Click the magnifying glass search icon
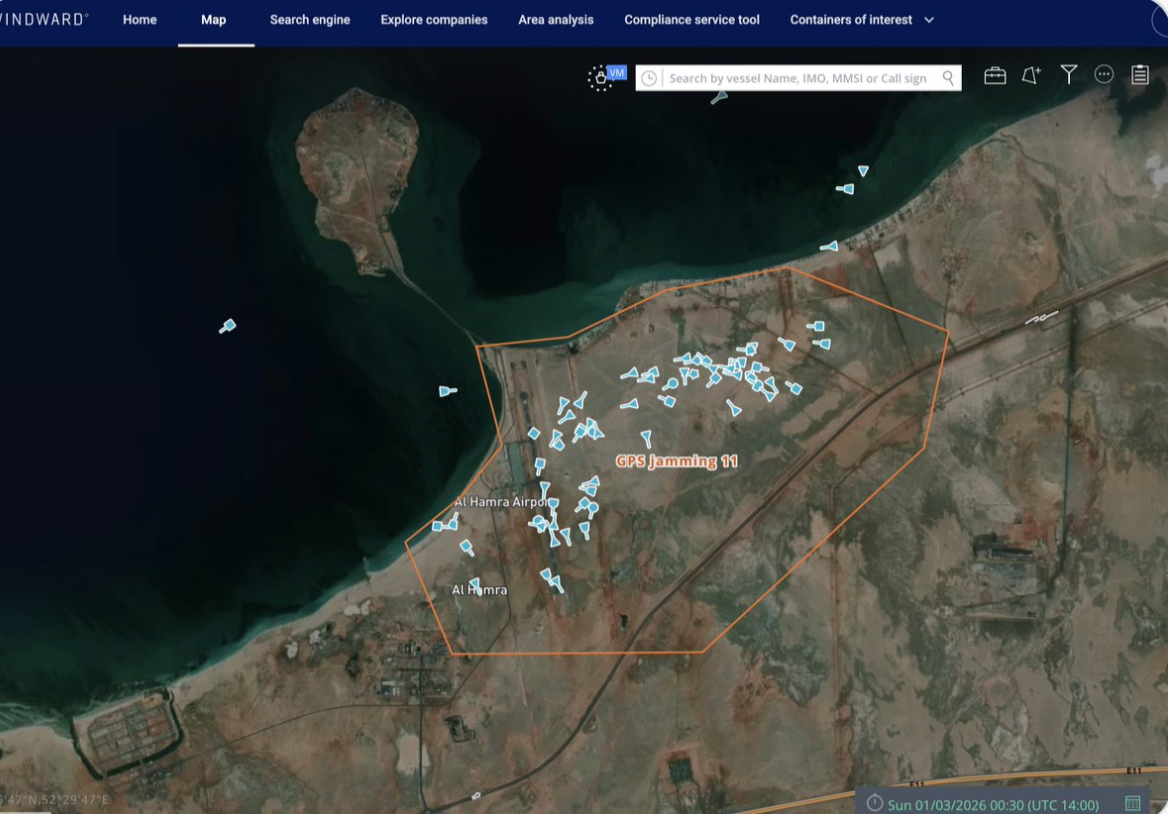This screenshot has height=814, width=1168. (948, 78)
